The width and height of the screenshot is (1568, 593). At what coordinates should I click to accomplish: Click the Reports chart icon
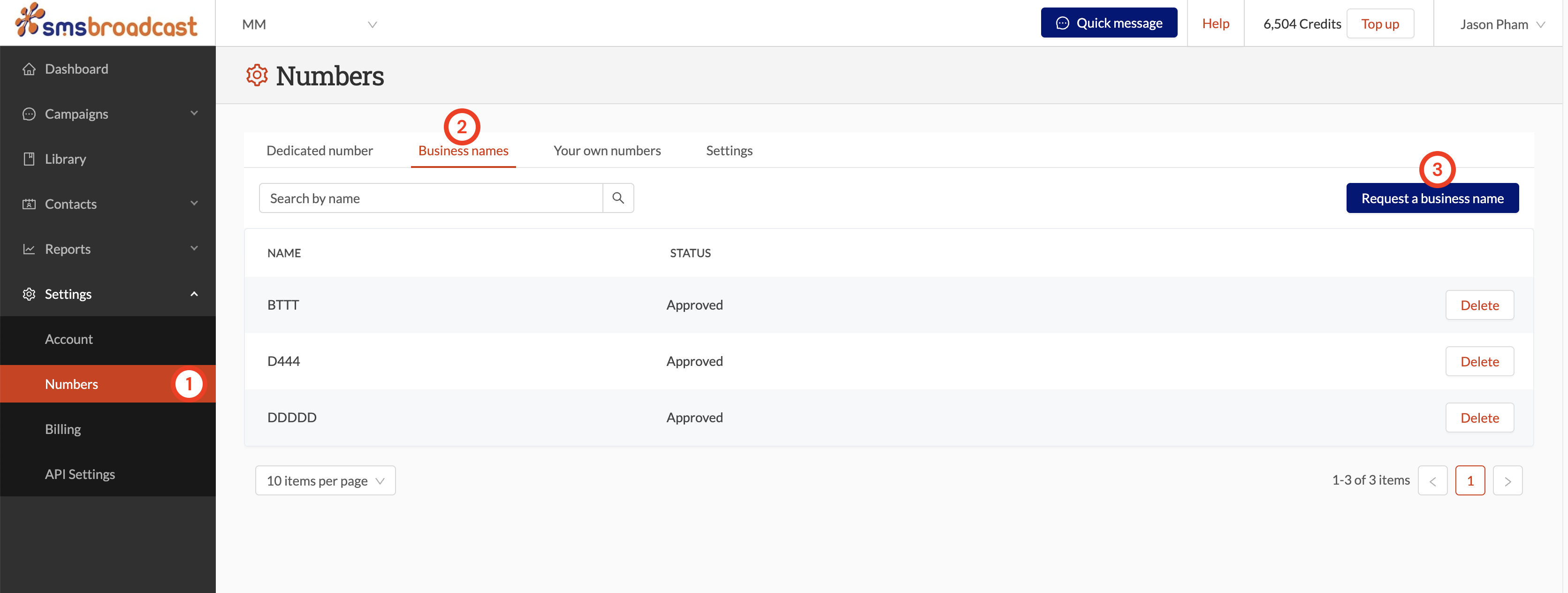29,249
